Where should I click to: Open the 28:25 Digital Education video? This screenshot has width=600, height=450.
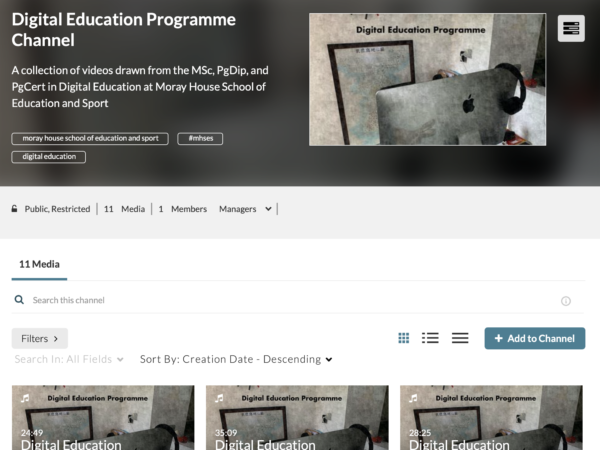(491, 417)
